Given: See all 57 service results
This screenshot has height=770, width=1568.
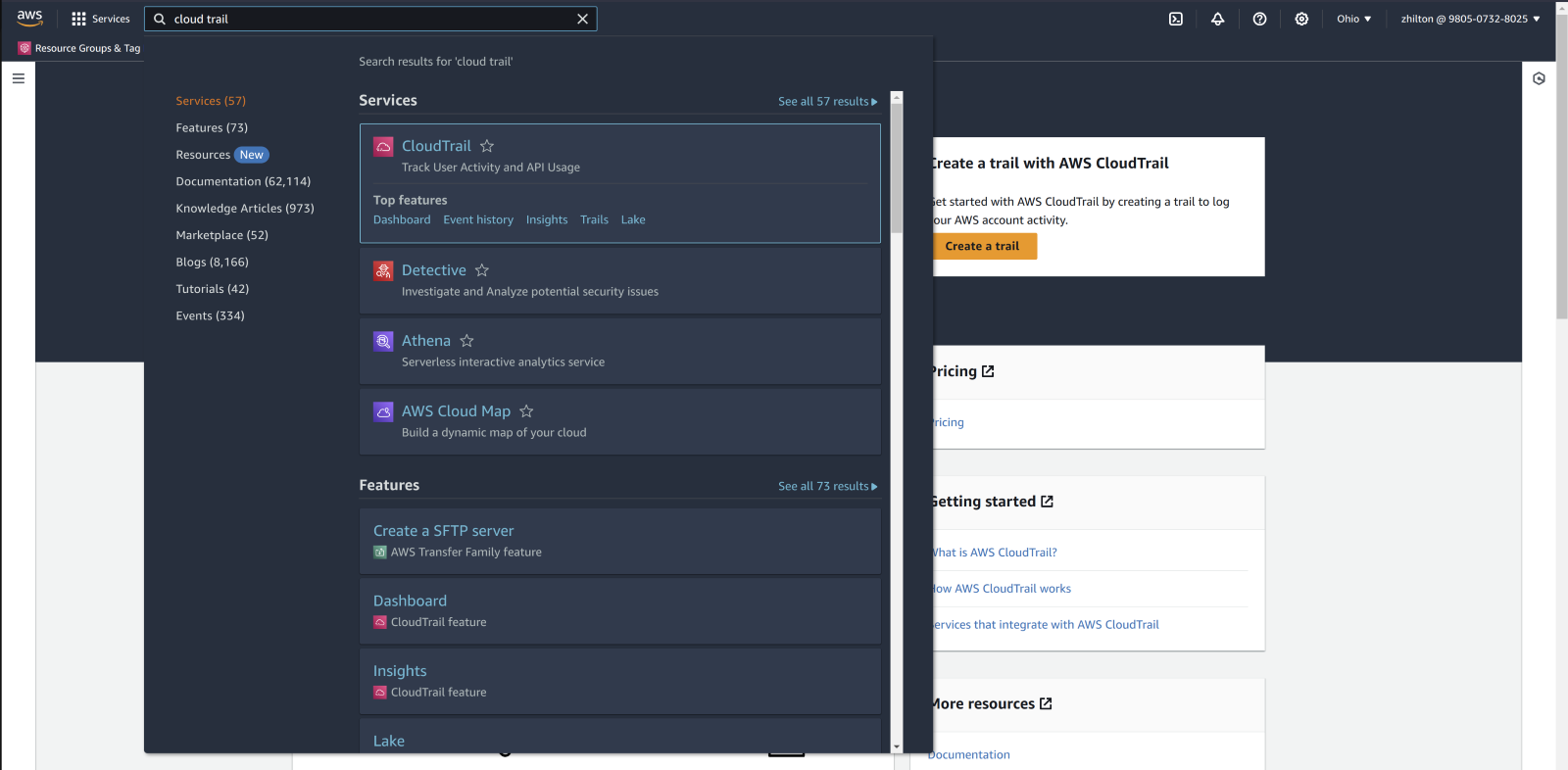Looking at the screenshot, I should [x=828, y=102].
